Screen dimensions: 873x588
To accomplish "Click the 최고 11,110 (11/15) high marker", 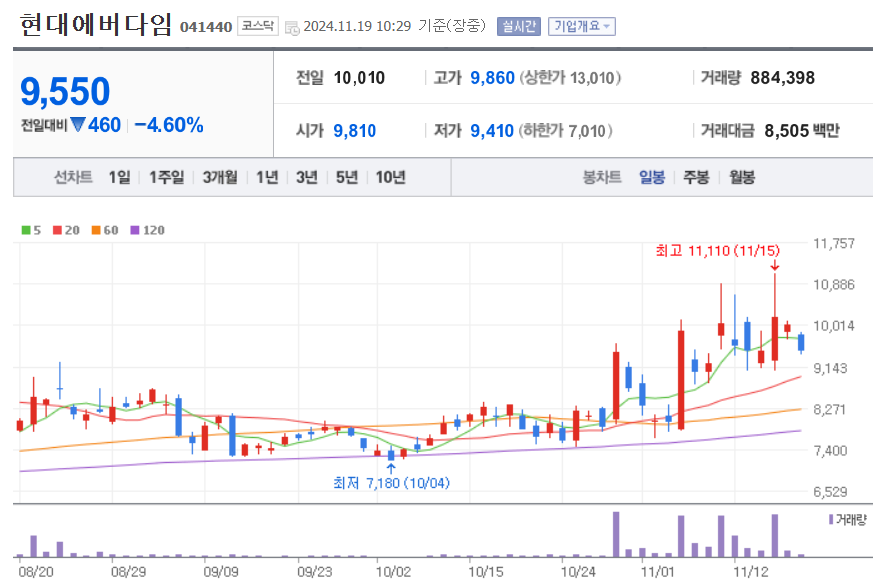I will pos(718,251).
